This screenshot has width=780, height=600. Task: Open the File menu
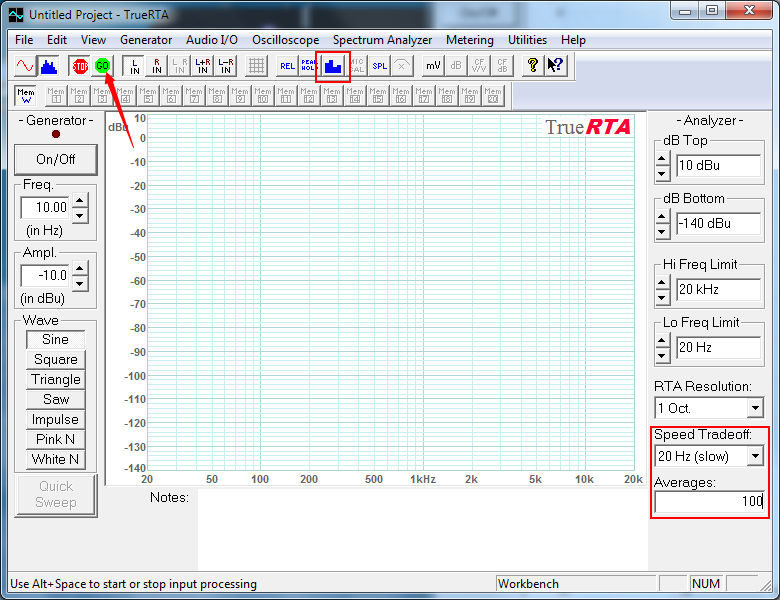point(24,40)
